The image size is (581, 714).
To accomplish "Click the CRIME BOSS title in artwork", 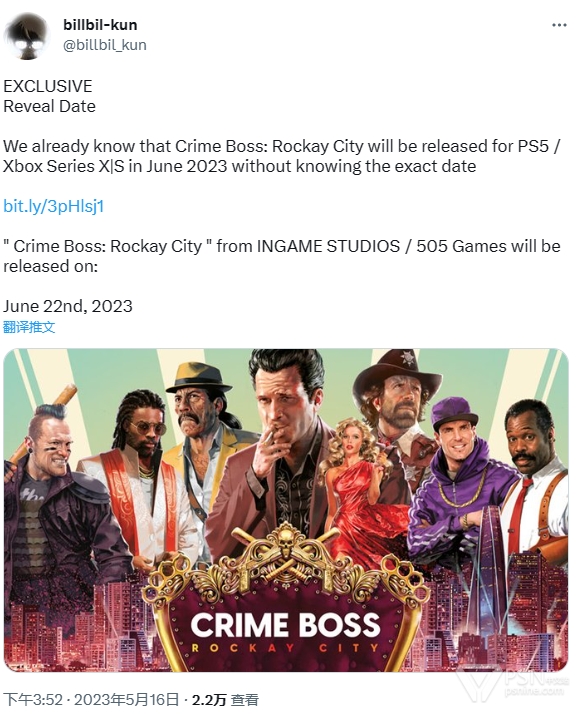I will 285,624.
